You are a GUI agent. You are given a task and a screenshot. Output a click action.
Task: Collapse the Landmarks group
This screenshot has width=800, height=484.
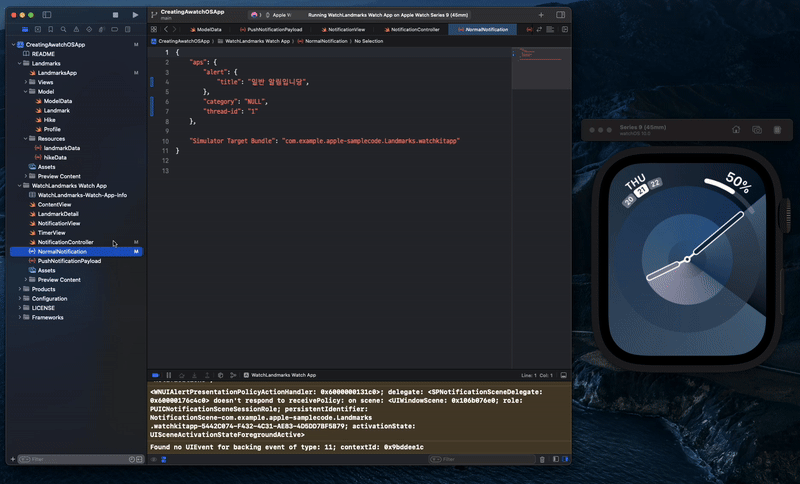[x=19, y=64]
